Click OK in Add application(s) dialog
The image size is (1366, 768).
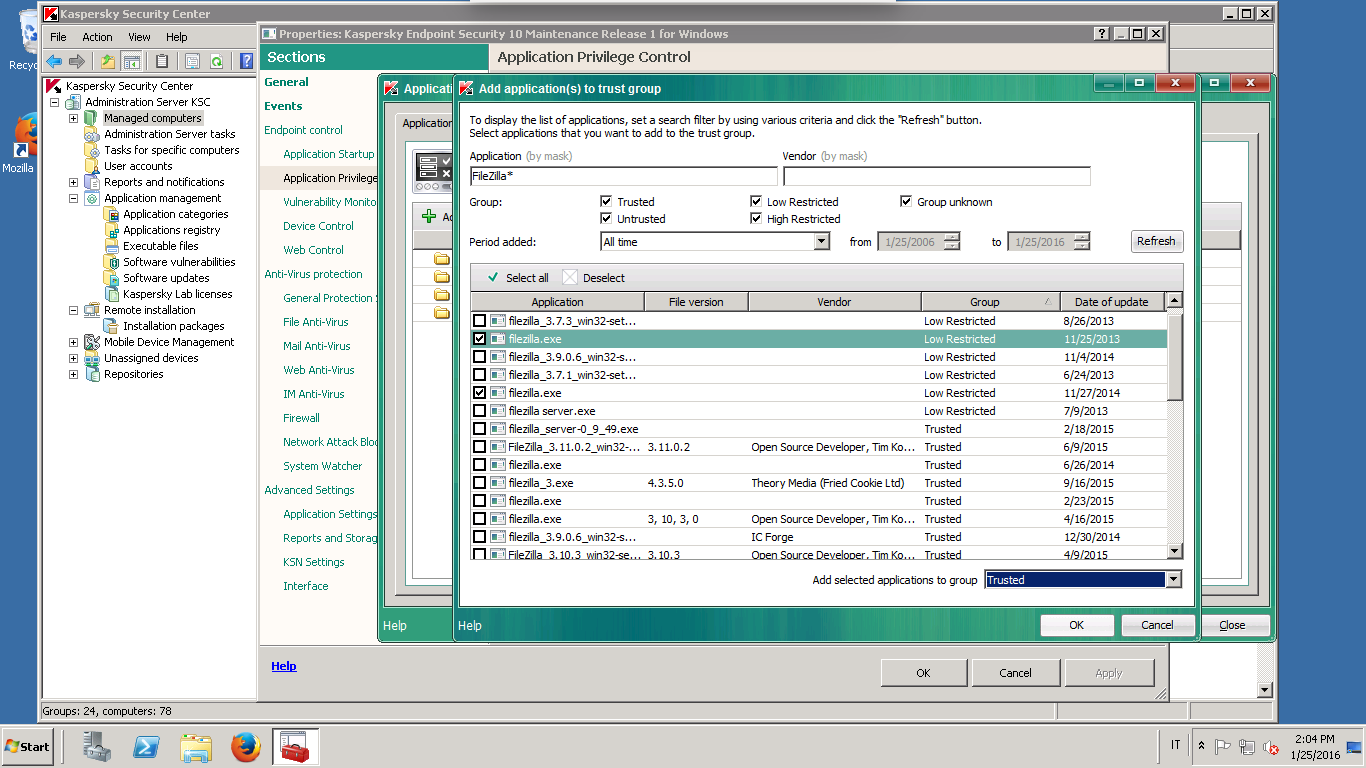pyautogui.click(x=1076, y=625)
